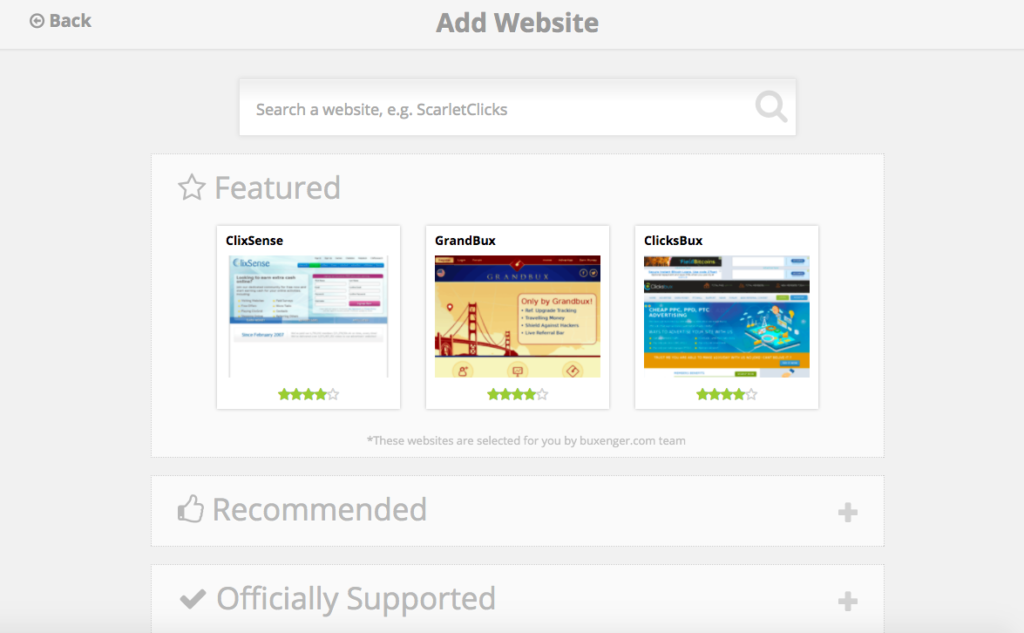Open the Recommended section header
The height and width of the screenshot is (633, 1024).
(517, 511)
